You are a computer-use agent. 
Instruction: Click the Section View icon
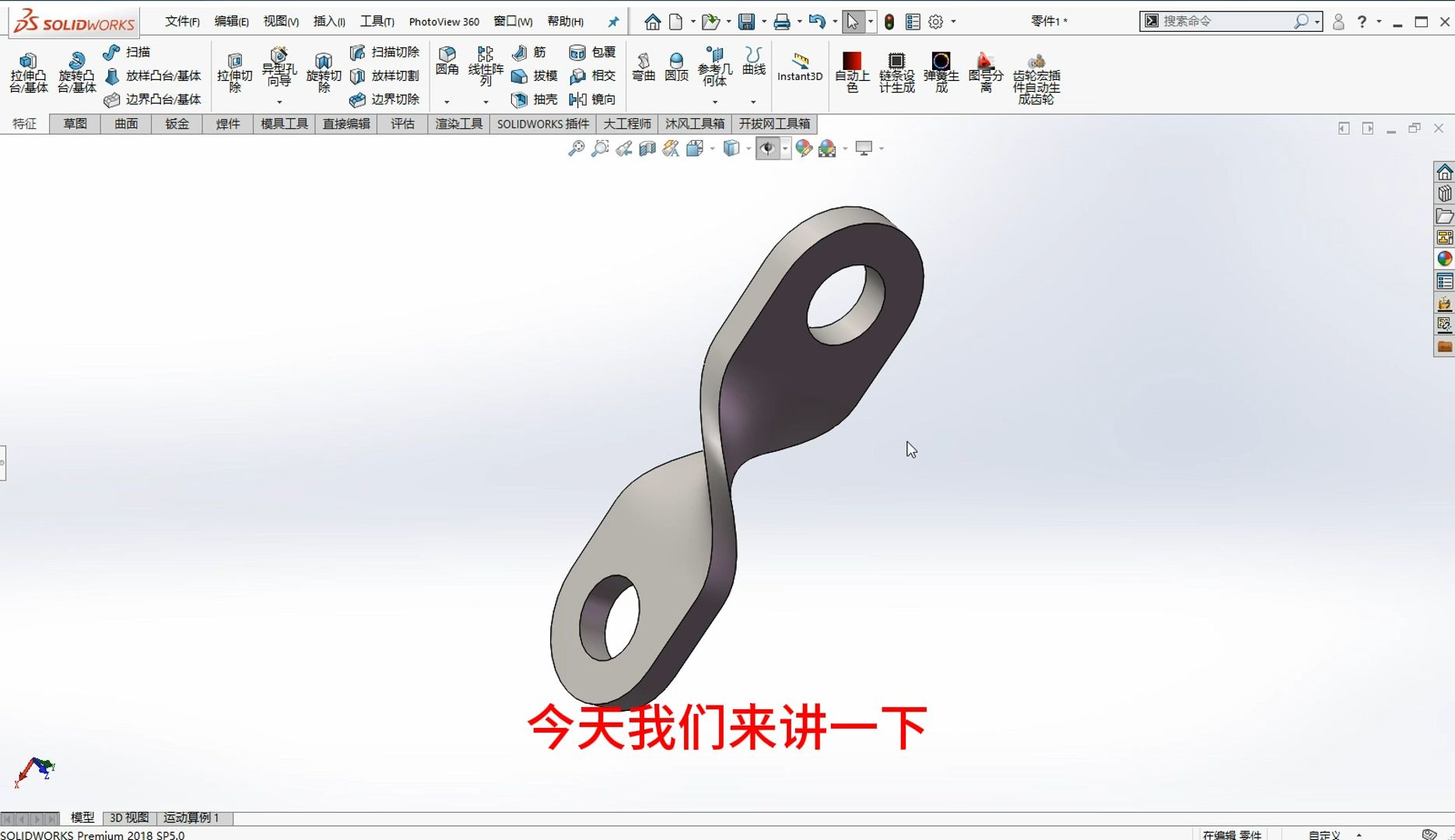click(x=647, y=148)
